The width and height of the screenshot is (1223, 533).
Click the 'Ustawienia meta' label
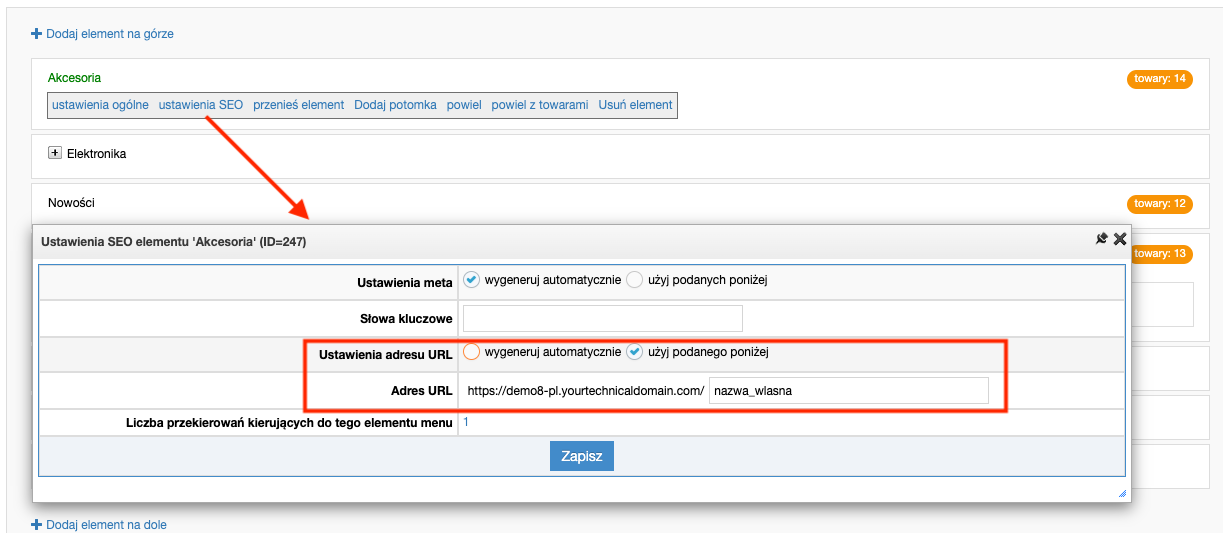(405, 282)
